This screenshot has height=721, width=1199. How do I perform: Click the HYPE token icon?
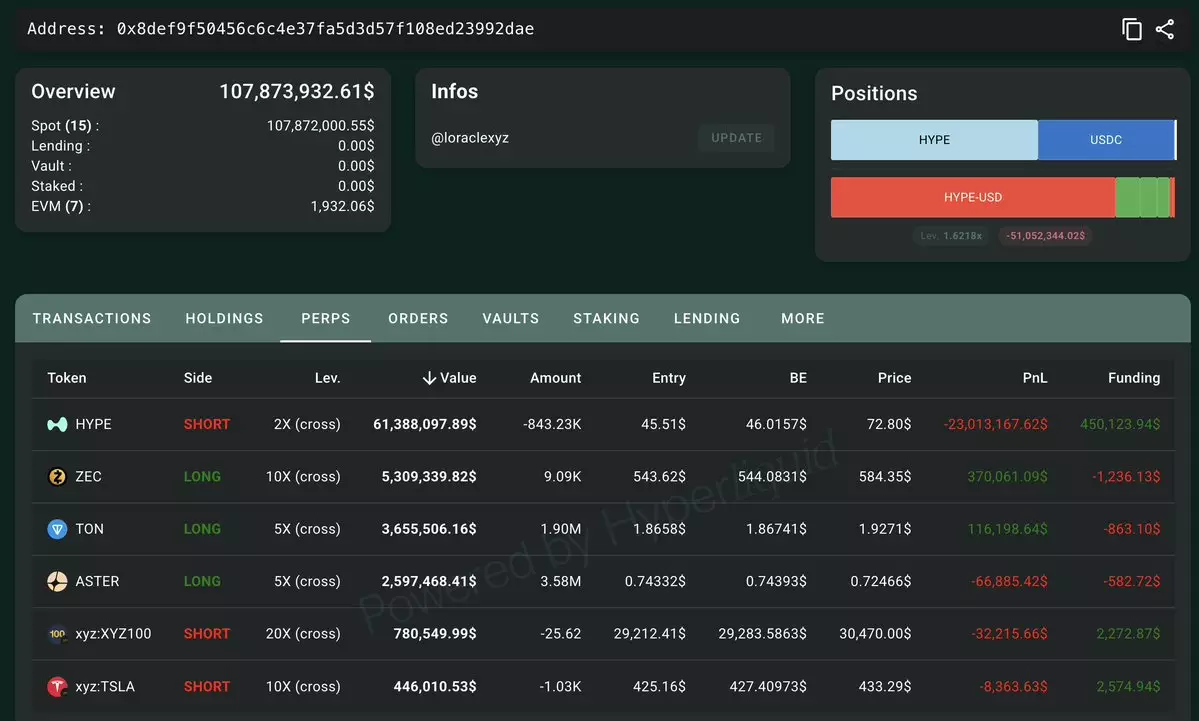(57, 424)
